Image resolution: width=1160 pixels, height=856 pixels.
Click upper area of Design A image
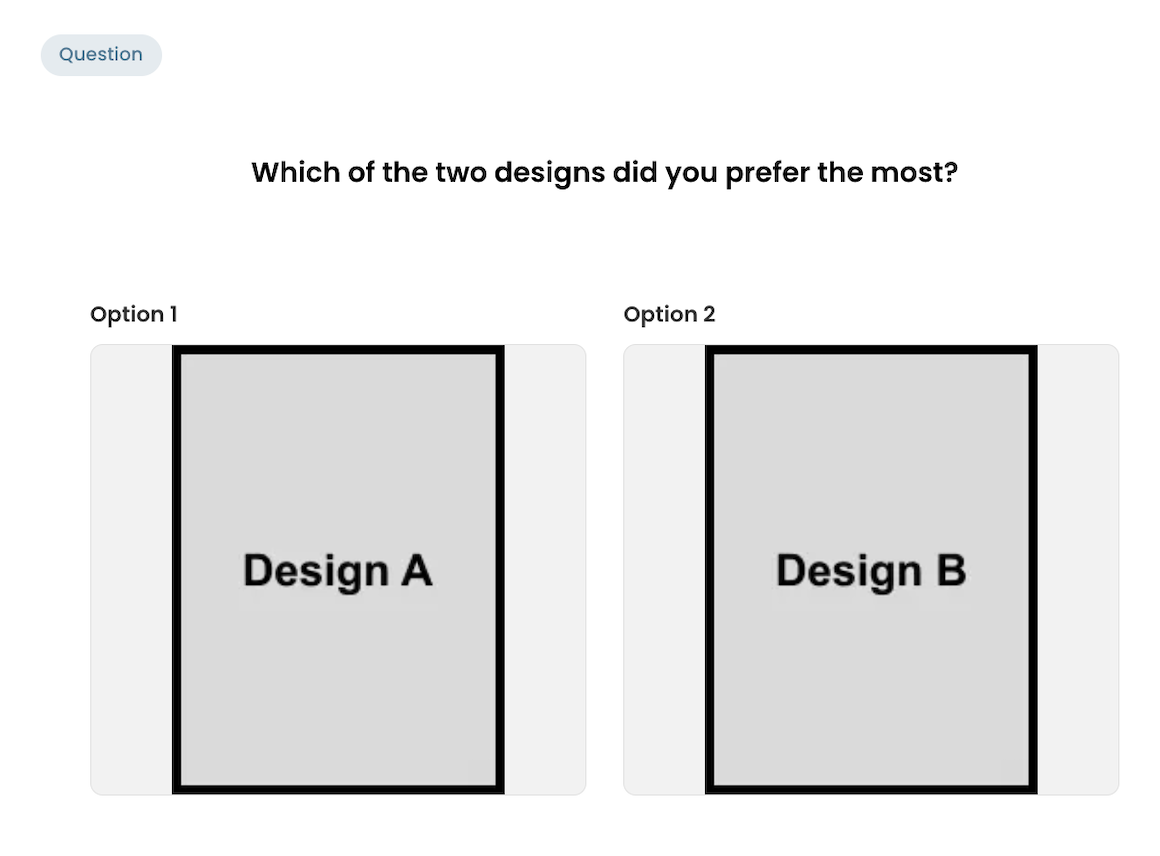(x=338, y=444)
